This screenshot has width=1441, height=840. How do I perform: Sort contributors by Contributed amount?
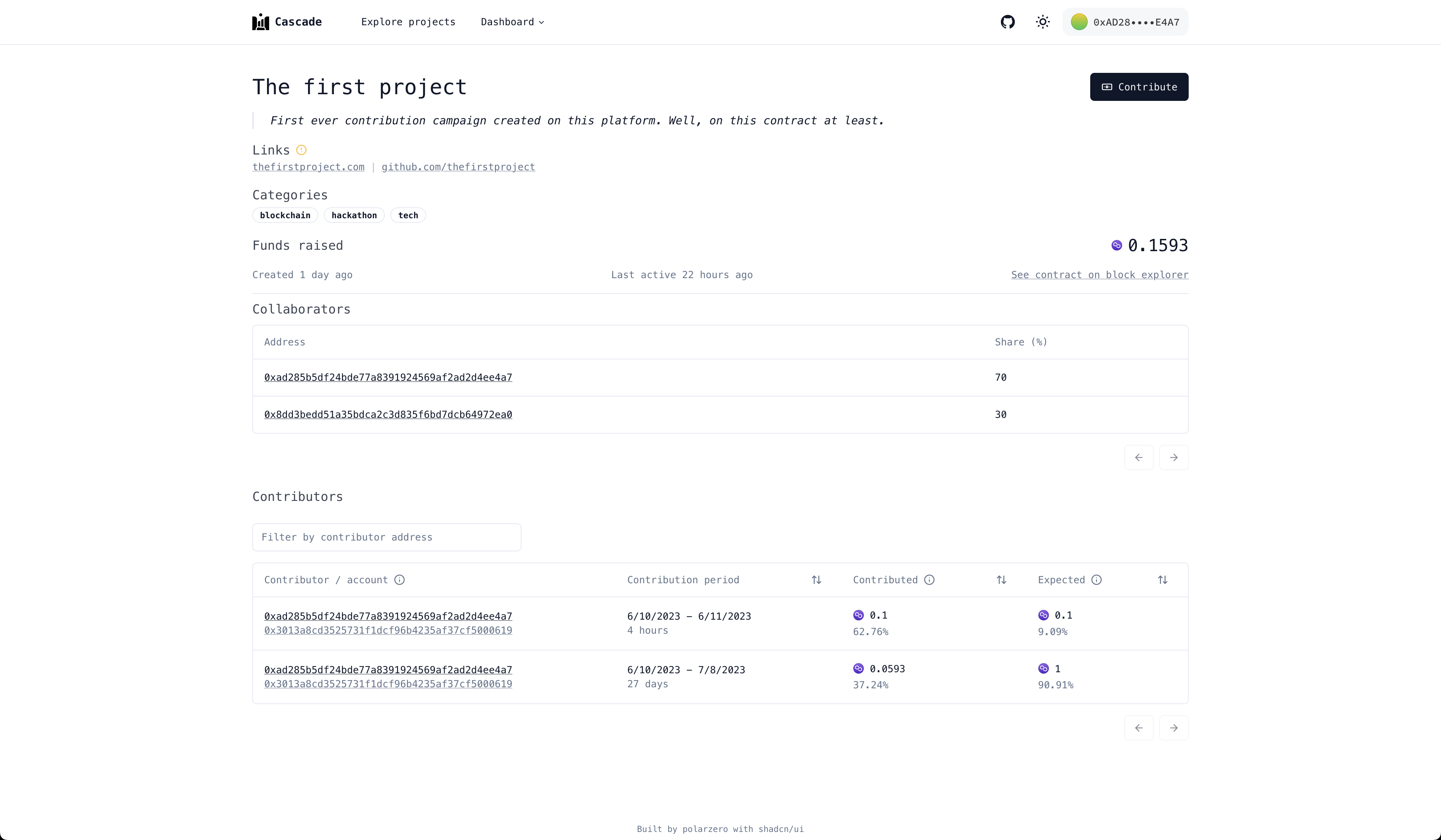tap(1001, 580)
